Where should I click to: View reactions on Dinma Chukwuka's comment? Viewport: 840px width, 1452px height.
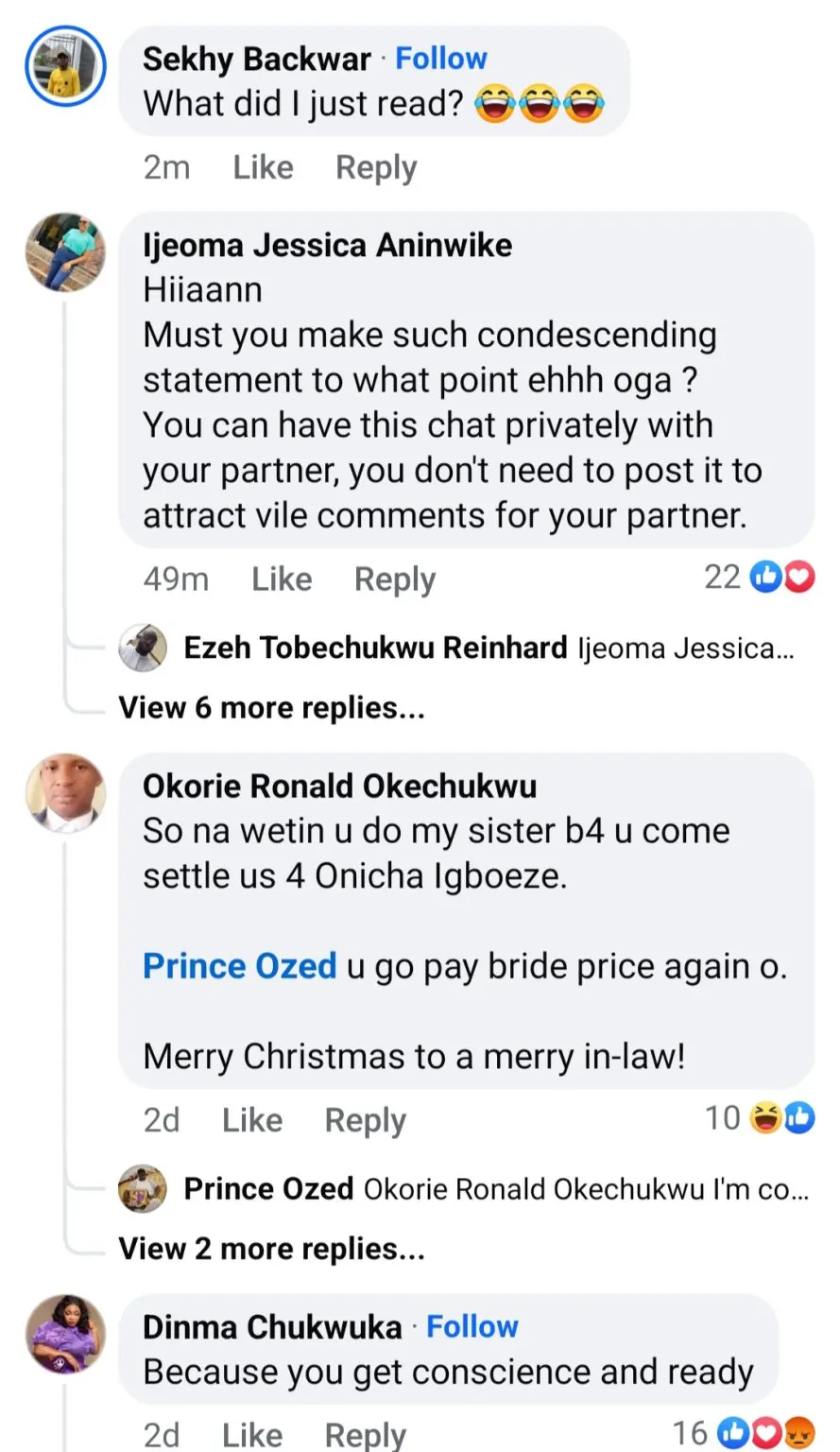pos(744,1433)
